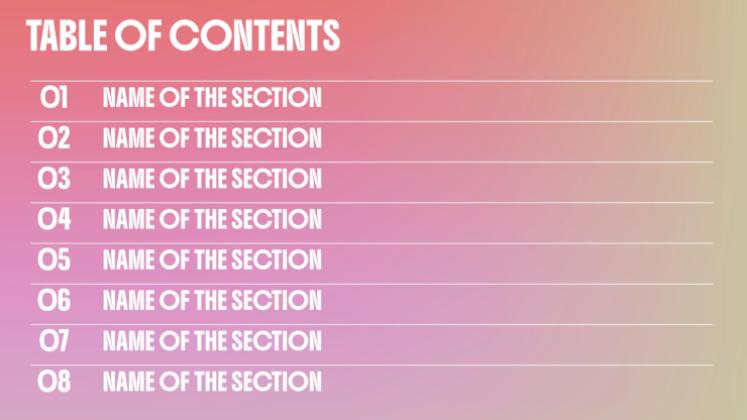747x420 pixels.
Task: Select section number 07
Action: tap(54, 341)
